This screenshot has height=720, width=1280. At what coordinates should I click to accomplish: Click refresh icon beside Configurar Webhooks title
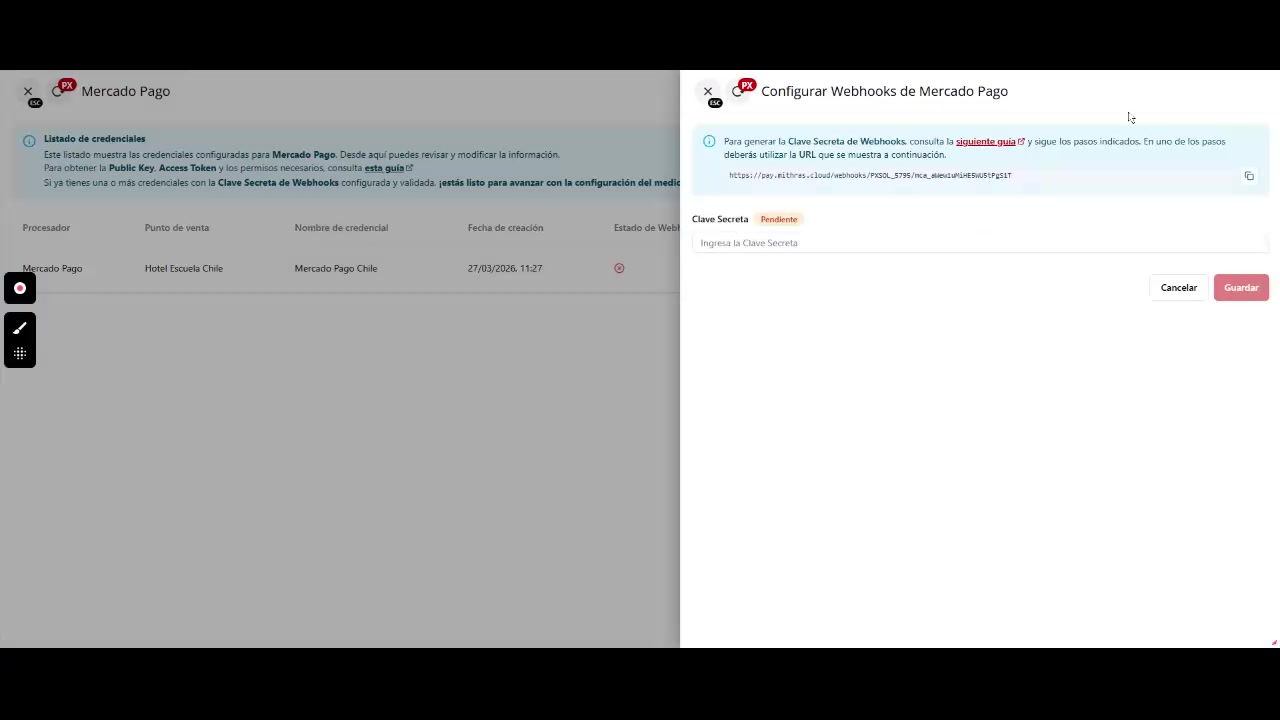coord(737,92)
